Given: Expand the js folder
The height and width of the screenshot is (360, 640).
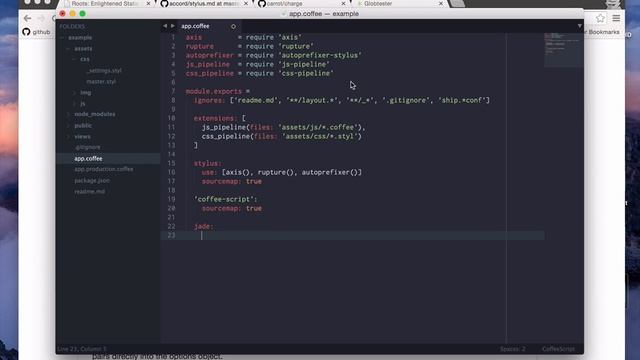Looking at the screenshot, I should (x=74, y=104).
